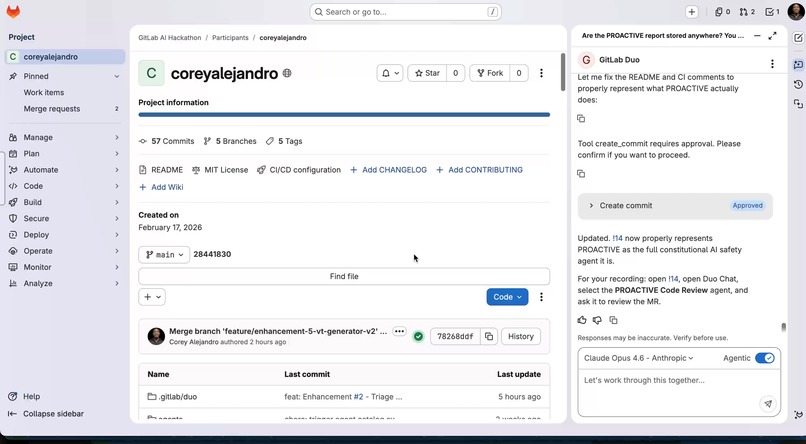Click the public visibility globe icon

(287, 73)
